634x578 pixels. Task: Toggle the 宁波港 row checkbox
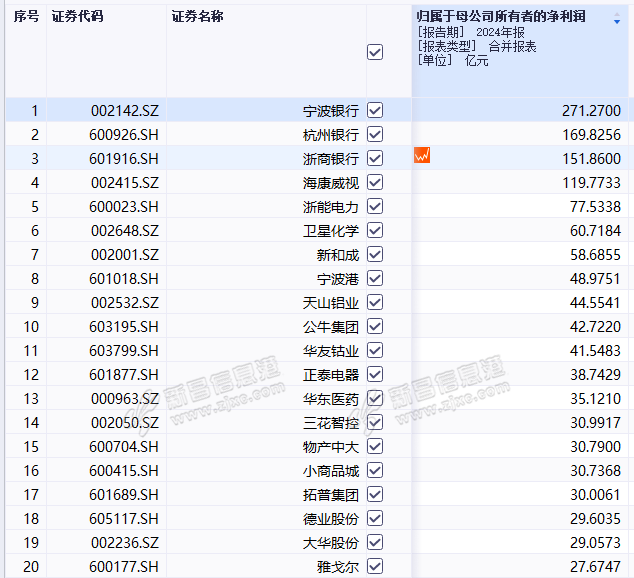click(x=375, y=278)
